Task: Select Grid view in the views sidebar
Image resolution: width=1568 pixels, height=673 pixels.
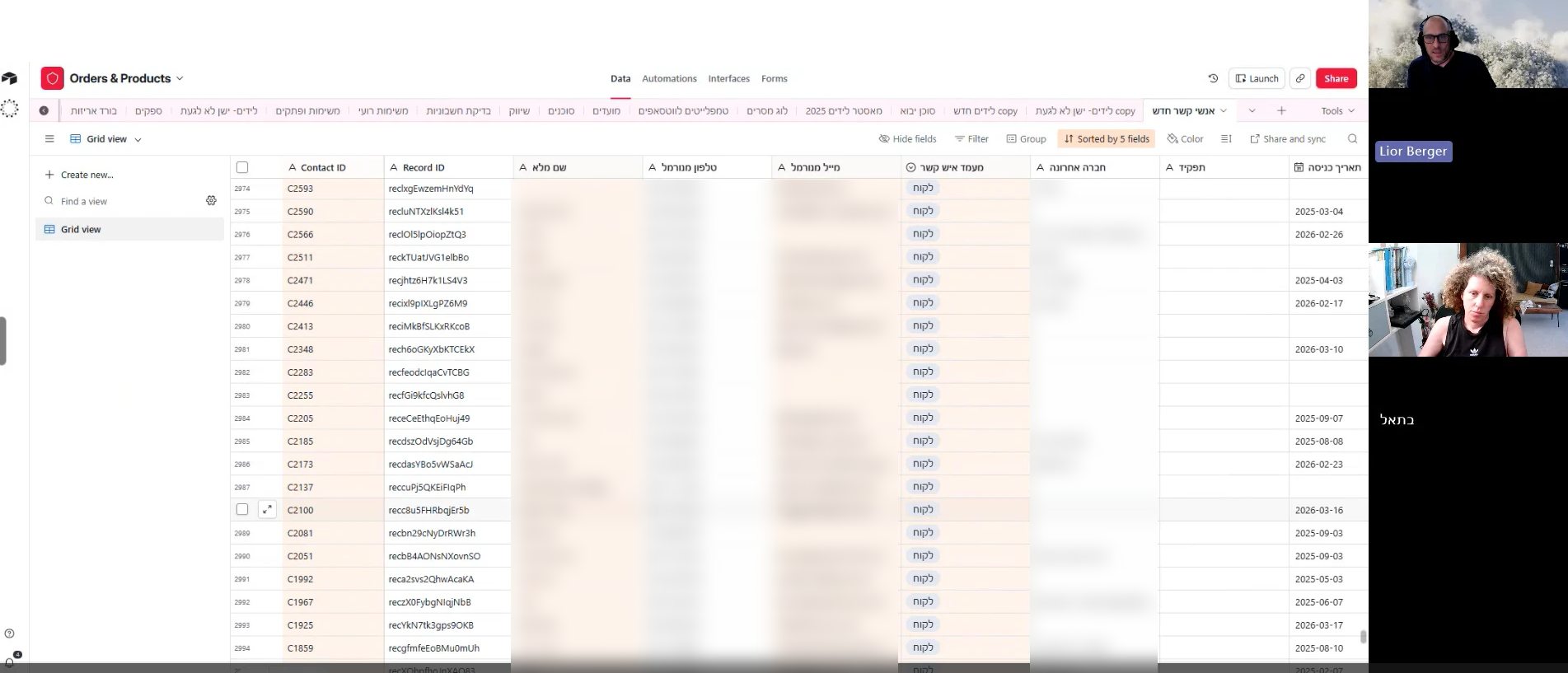Action: tap(130, 229)
